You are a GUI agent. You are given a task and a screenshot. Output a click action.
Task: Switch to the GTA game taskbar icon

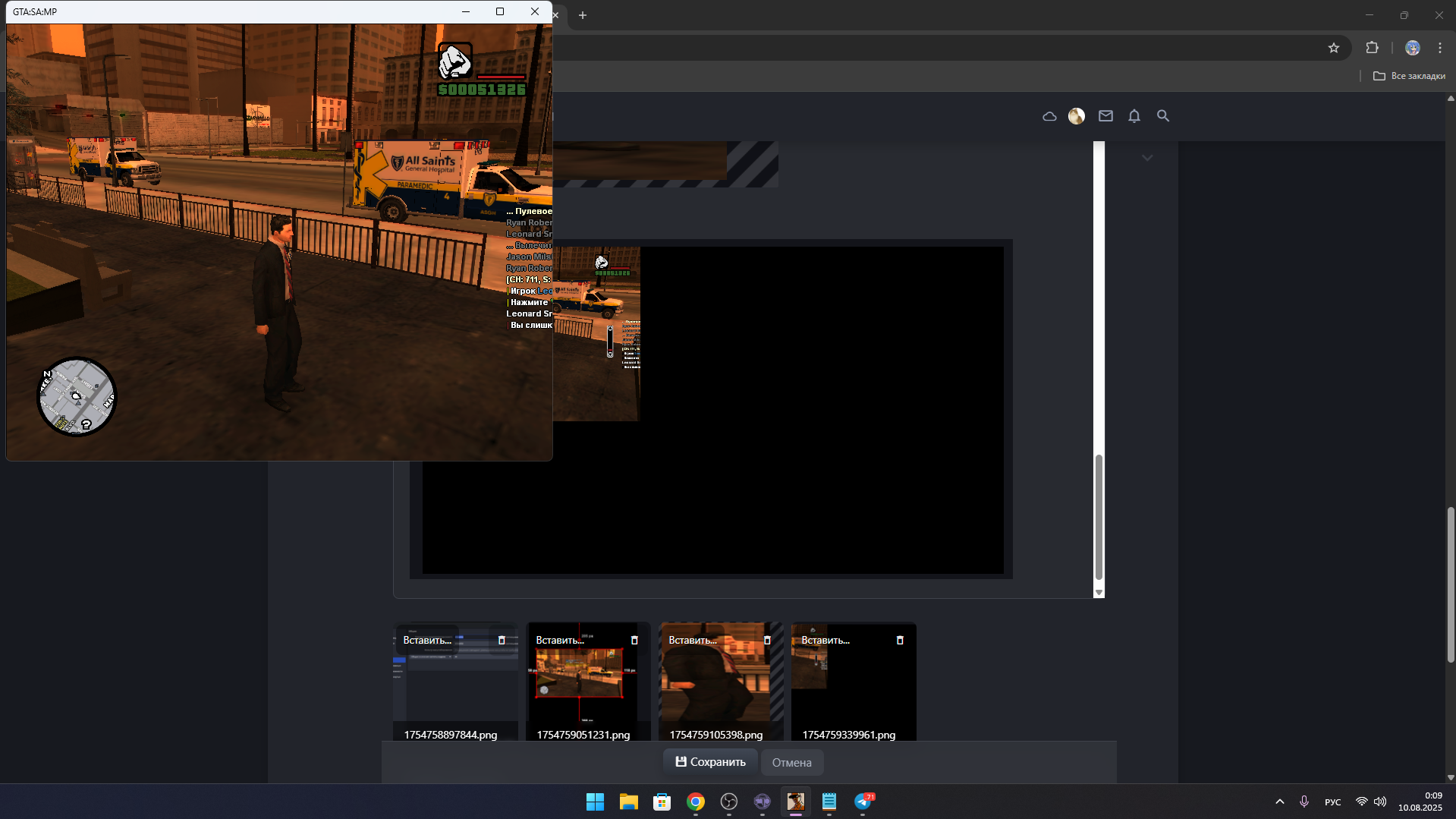click(795, 802)
